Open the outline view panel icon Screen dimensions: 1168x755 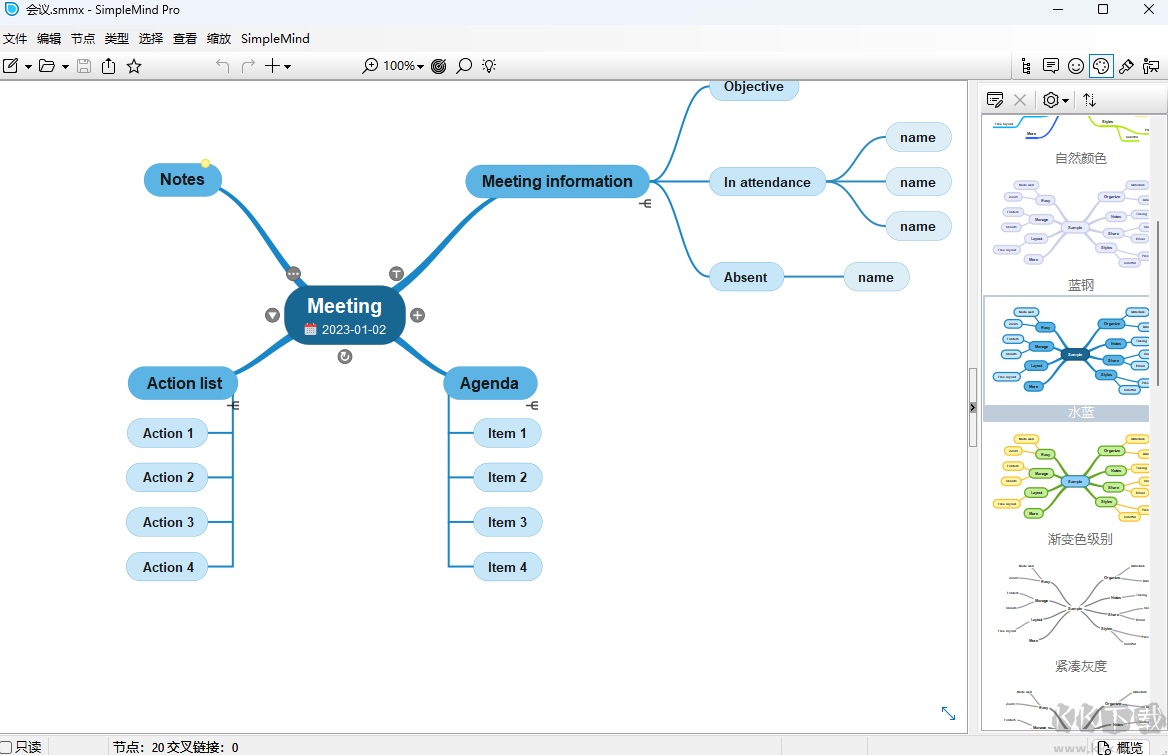[x=1024, y=65]
